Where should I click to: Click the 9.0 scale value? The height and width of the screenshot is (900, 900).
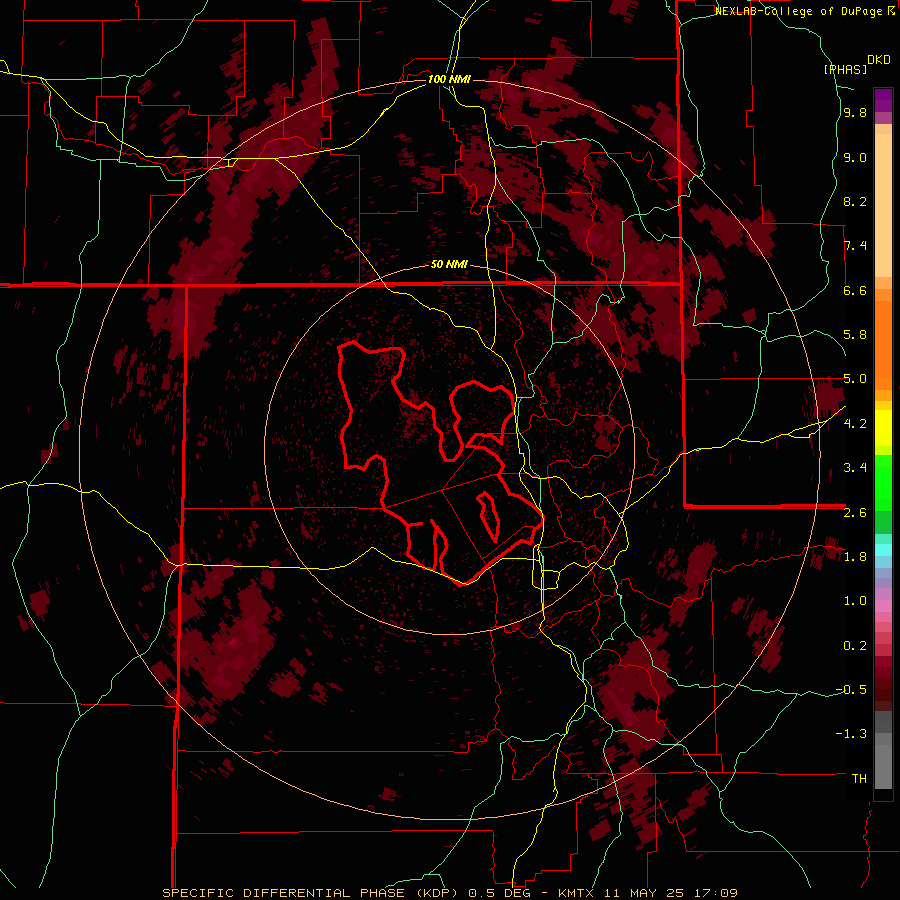tap(855, 158)
